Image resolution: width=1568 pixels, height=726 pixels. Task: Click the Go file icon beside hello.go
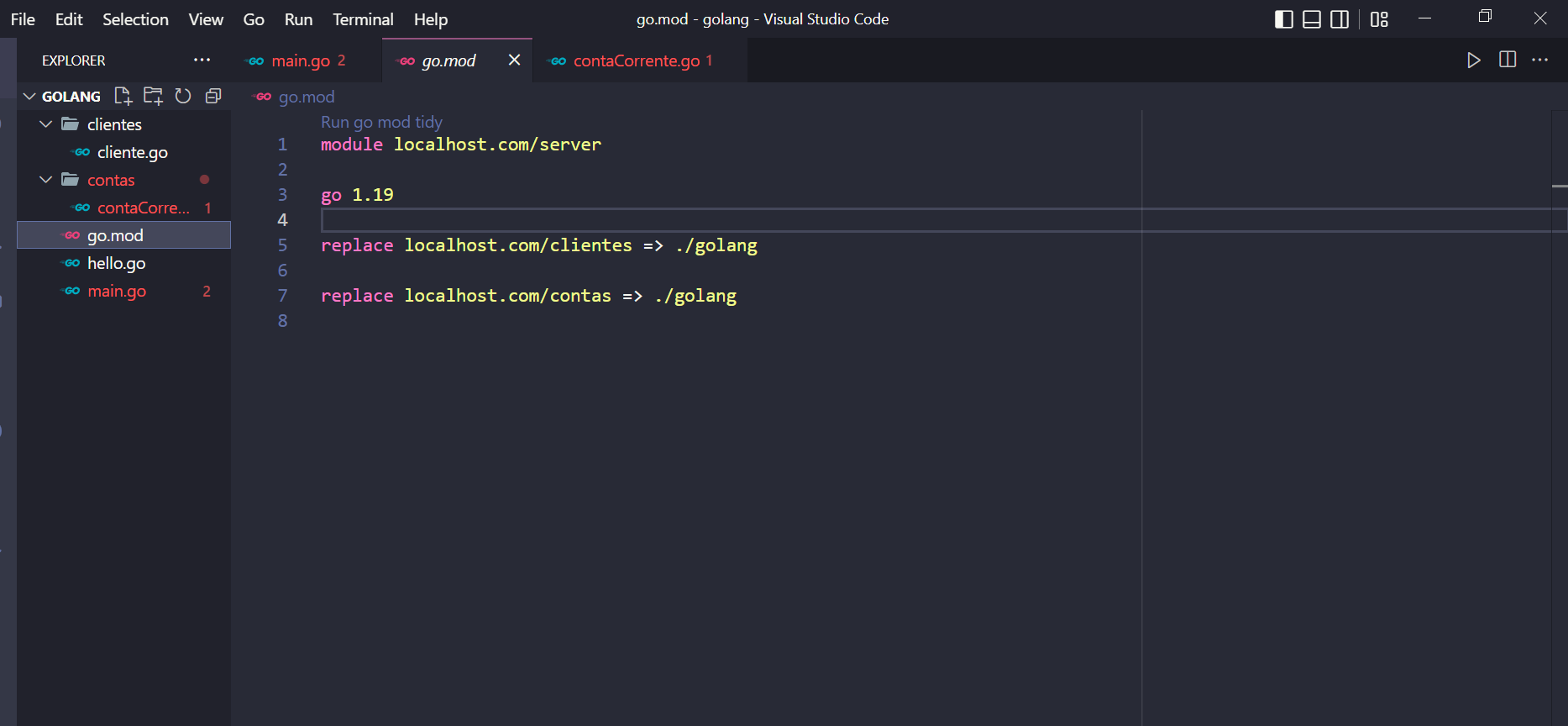pyautogui.click(x=71, y=263)
